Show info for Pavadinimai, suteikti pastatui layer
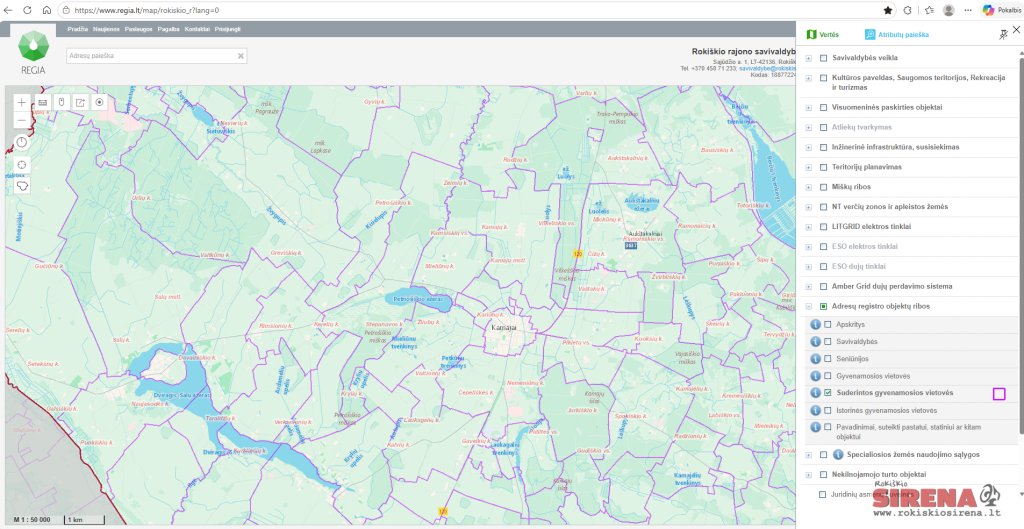The height and width of the screenshot is (529, 1024). click(x=815, y=427)
